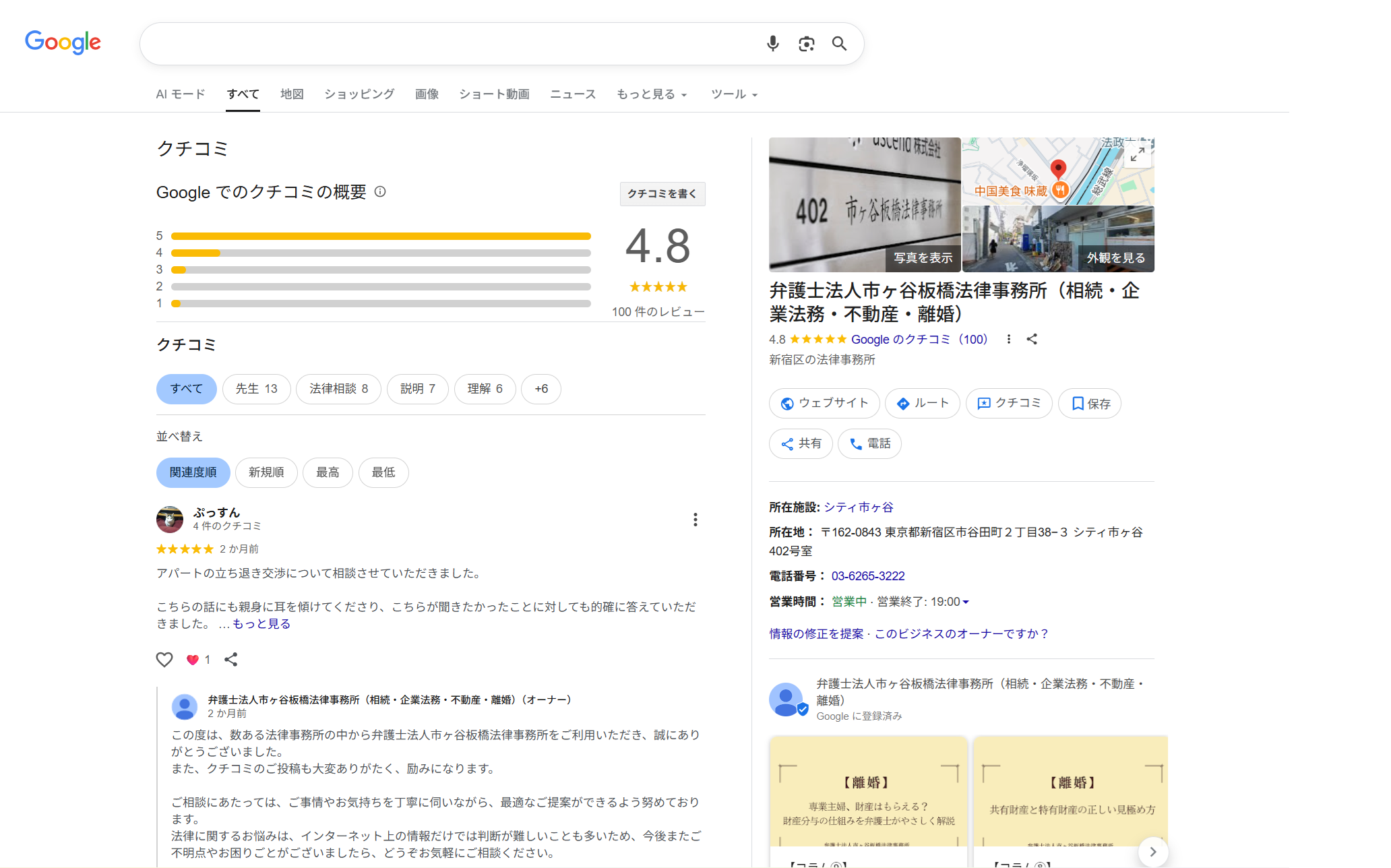The height and width of the screenshot is (868, 1391).
Task: Advance post carousel with right arrow
Action: [x=1153, y=851]
